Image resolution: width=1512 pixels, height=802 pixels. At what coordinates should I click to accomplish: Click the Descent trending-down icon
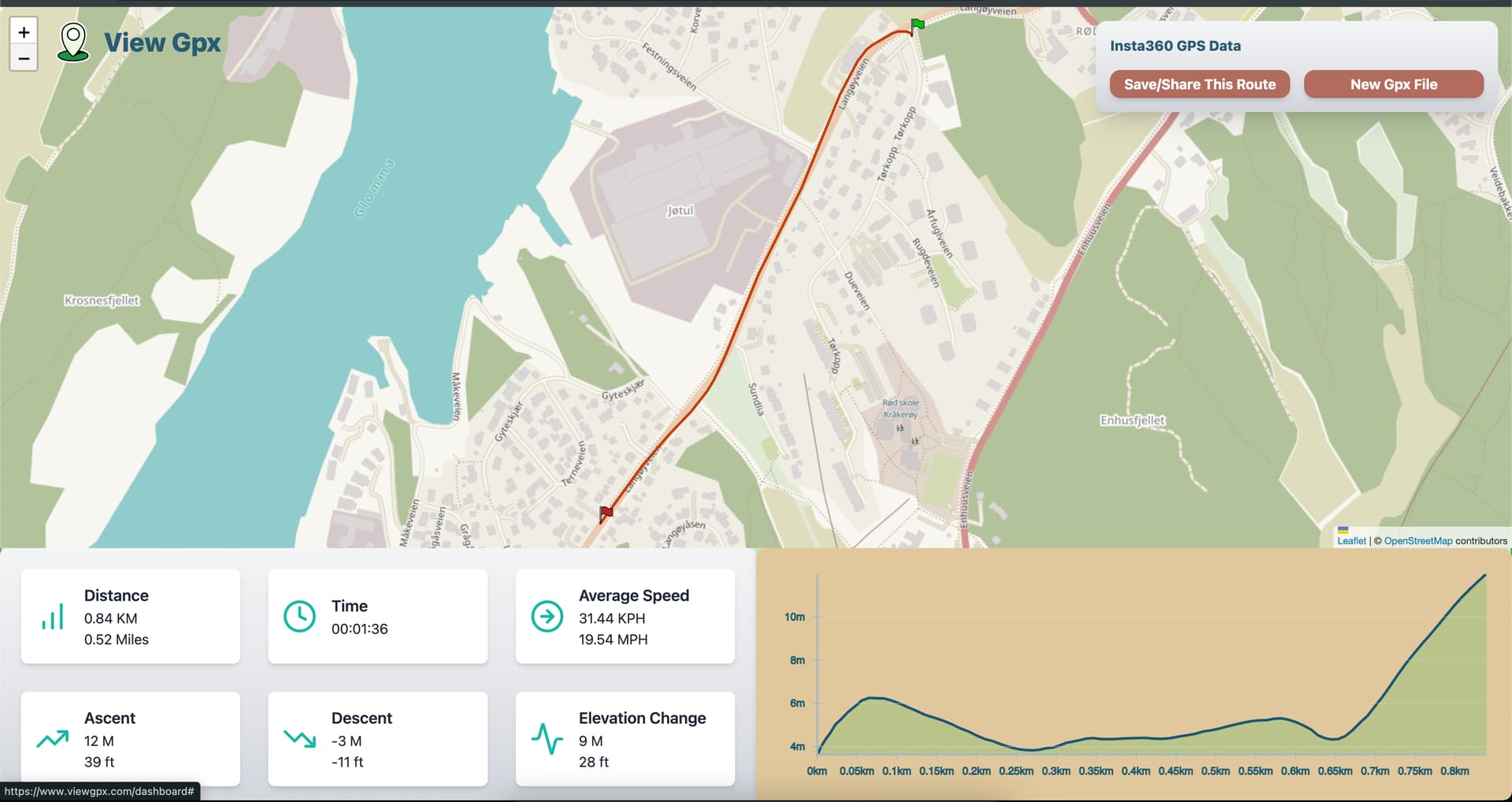pyautogui.click(x=300, y=739)
